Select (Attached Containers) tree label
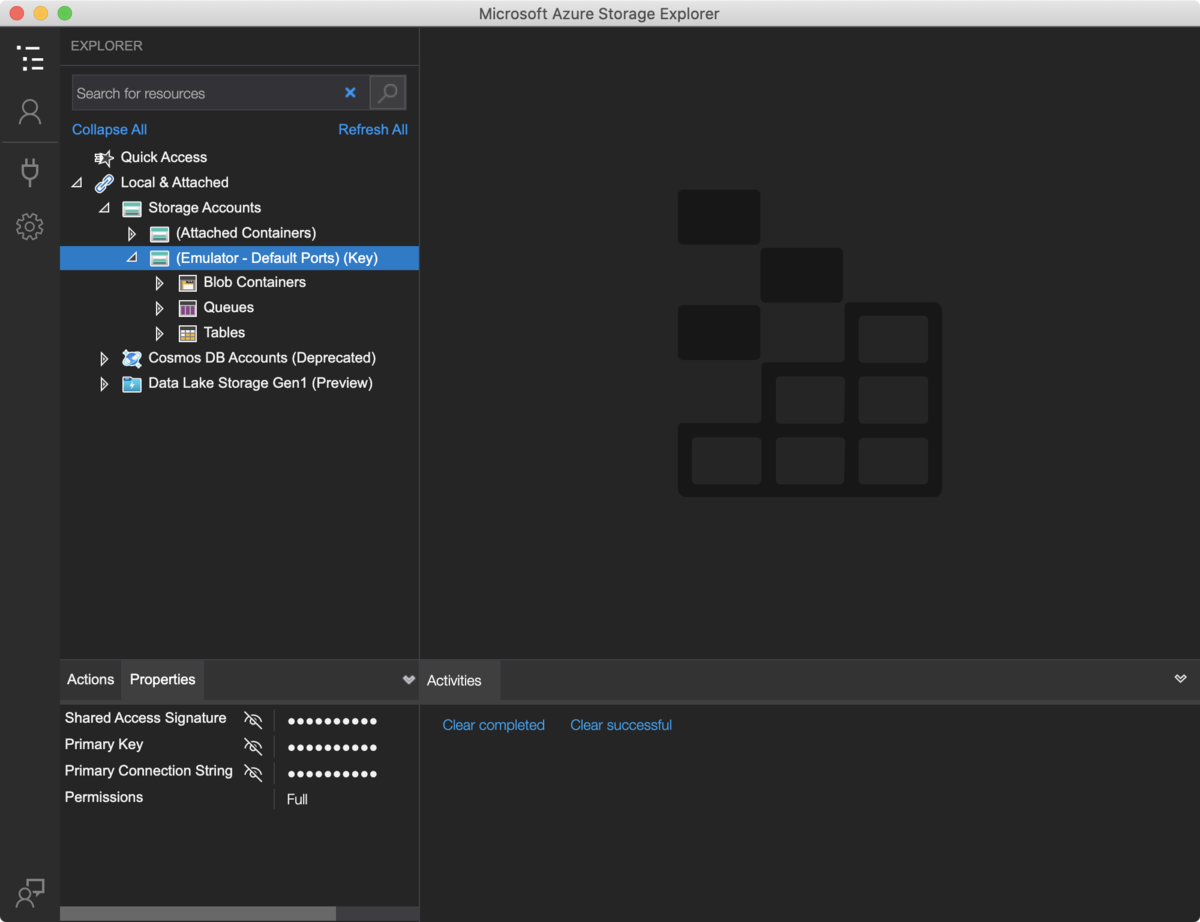This screenshot has height=922, width=1200. (246, 232)
